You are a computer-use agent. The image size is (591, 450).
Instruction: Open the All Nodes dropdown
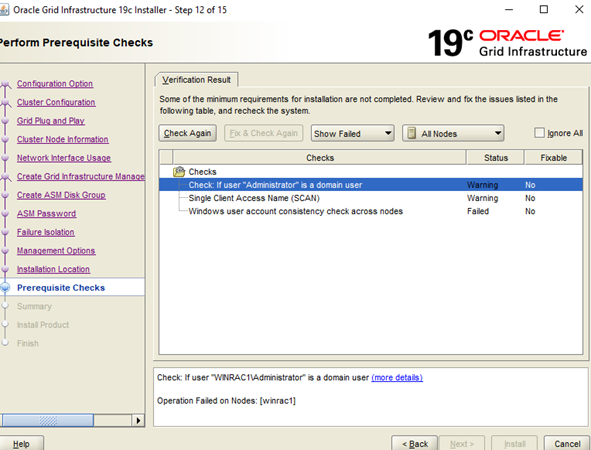click(453, 133)
